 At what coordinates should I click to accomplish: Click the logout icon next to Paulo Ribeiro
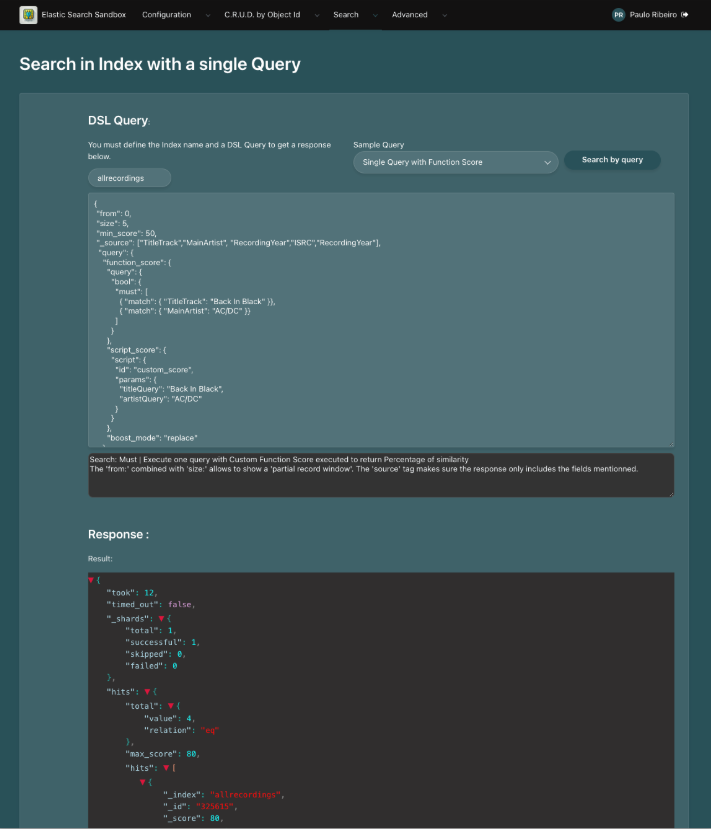click(685, 15)
